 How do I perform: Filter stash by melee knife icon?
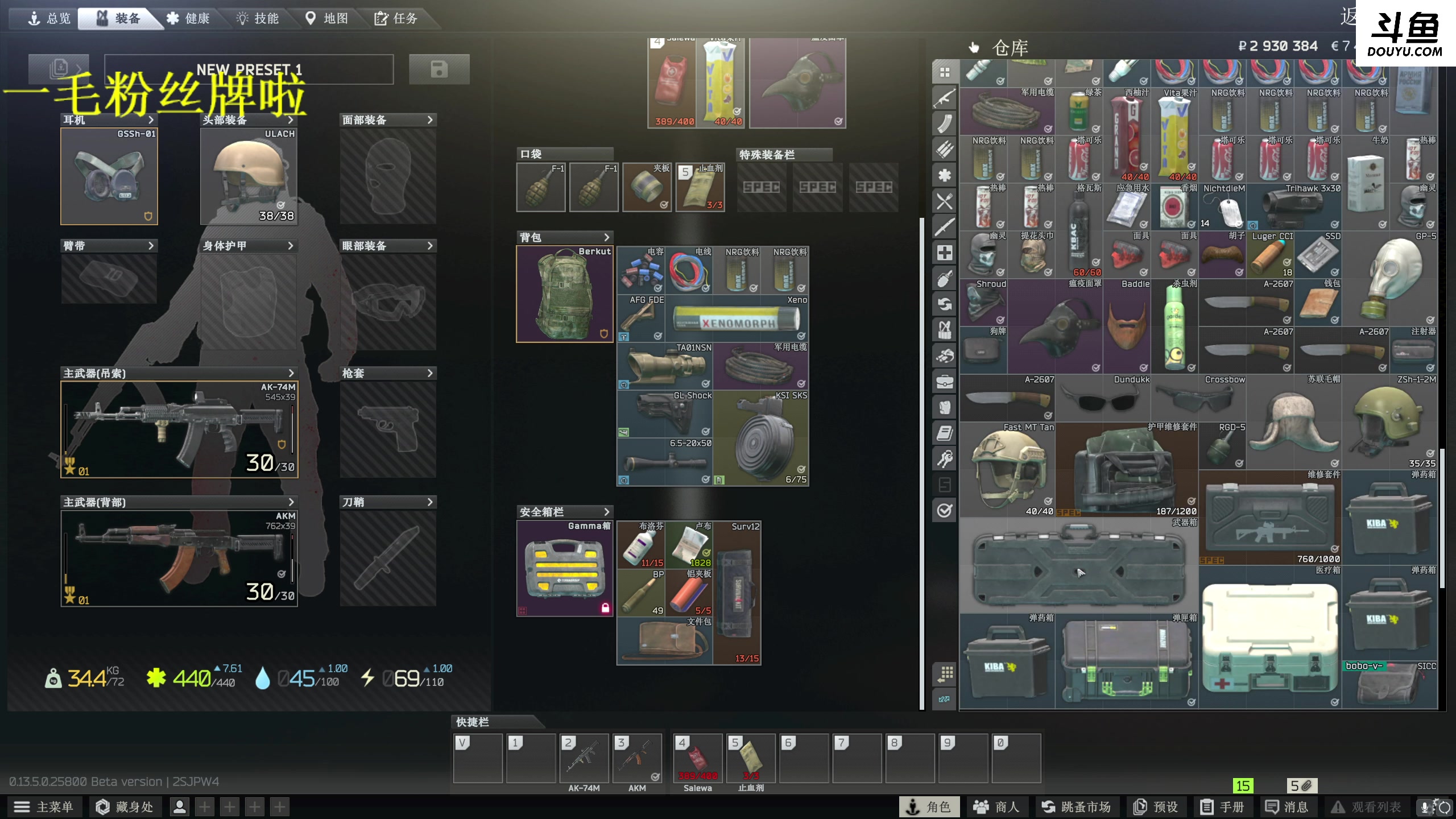(945, 227)
